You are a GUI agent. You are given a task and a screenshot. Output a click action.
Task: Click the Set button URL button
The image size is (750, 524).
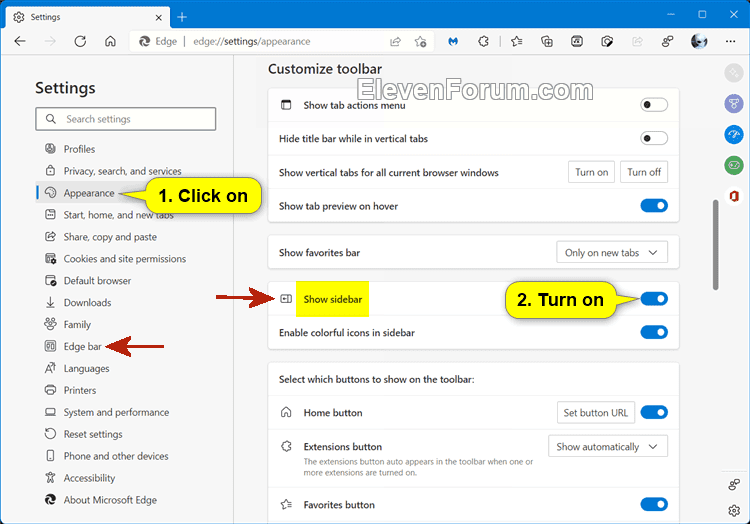coord(596,413)
